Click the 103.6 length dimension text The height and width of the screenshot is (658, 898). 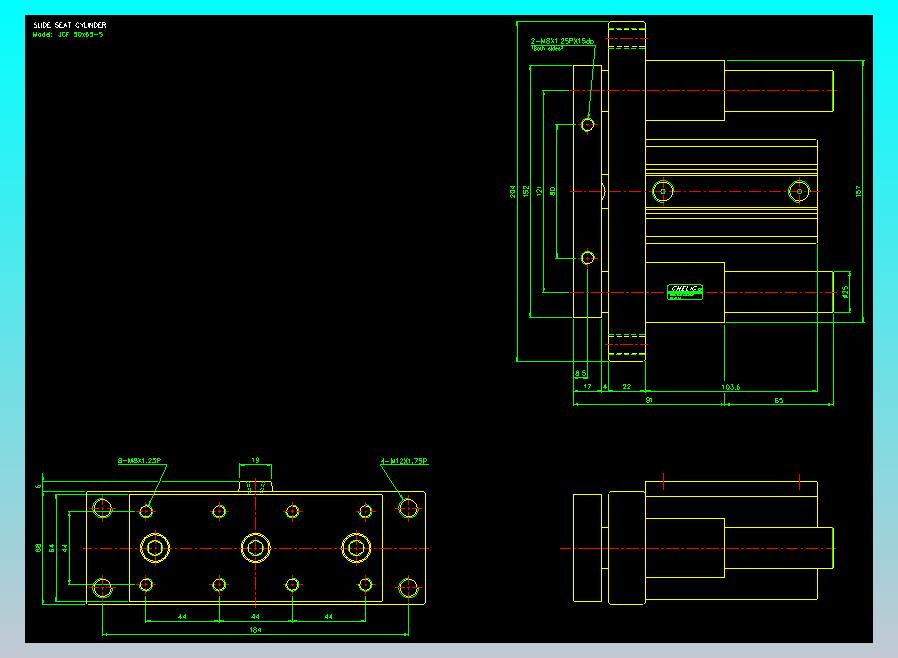point(730,387)
